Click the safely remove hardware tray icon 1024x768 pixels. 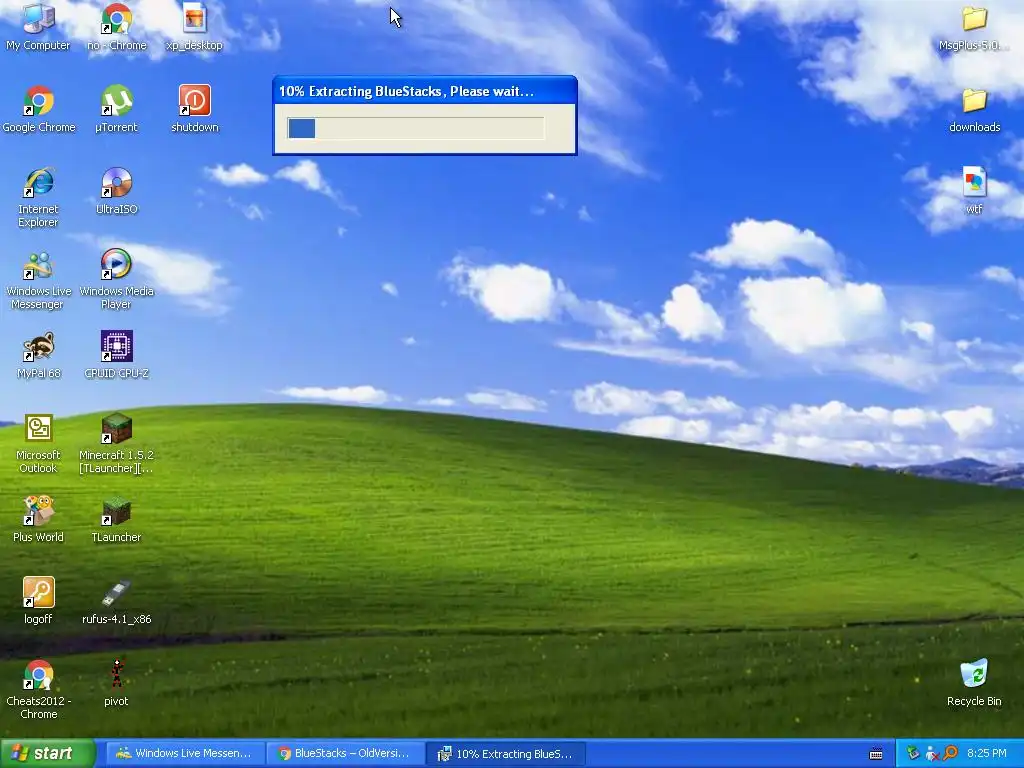click(913, 753)
